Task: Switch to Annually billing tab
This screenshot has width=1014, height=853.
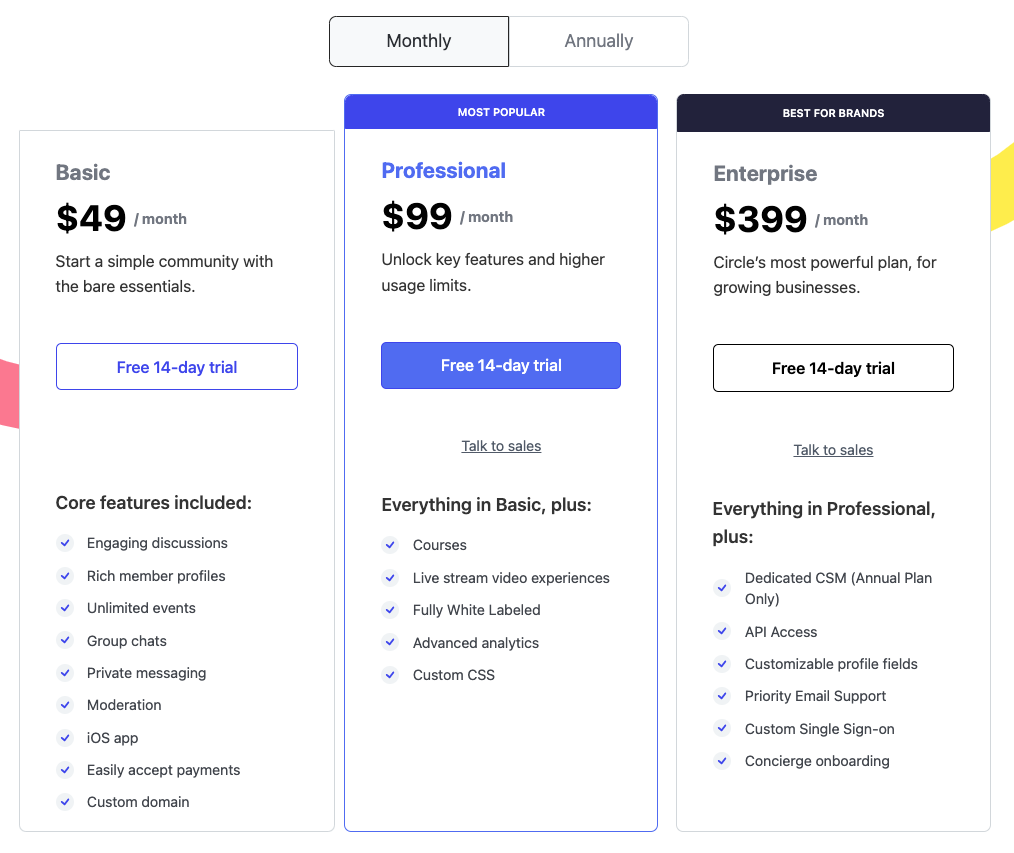Action: 599,41
